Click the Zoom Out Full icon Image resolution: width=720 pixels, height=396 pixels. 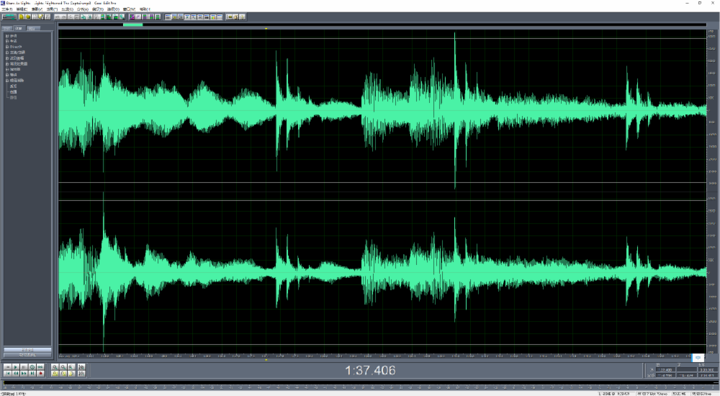point(72,367)
